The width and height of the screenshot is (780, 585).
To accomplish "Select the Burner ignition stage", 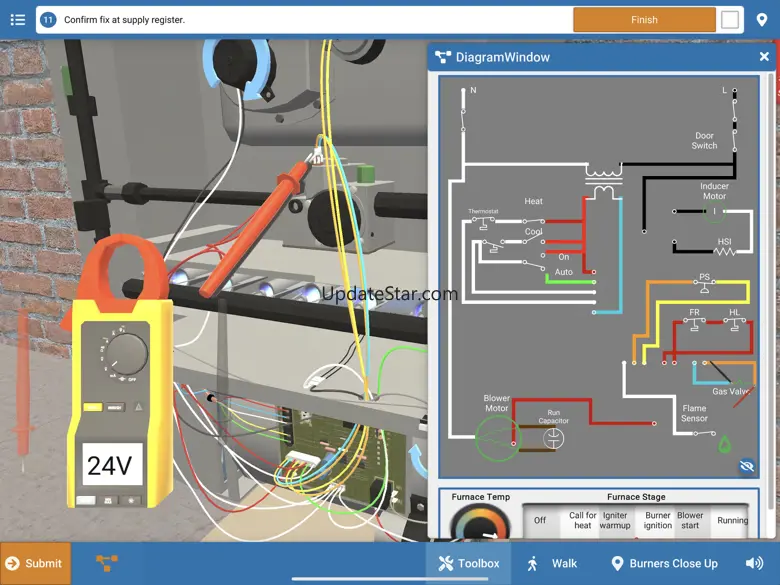I will click(x=658, y=520).
